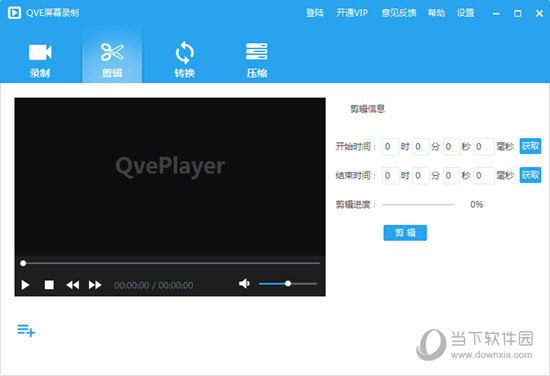Click the QvePlayer video display area

point(170,177)
